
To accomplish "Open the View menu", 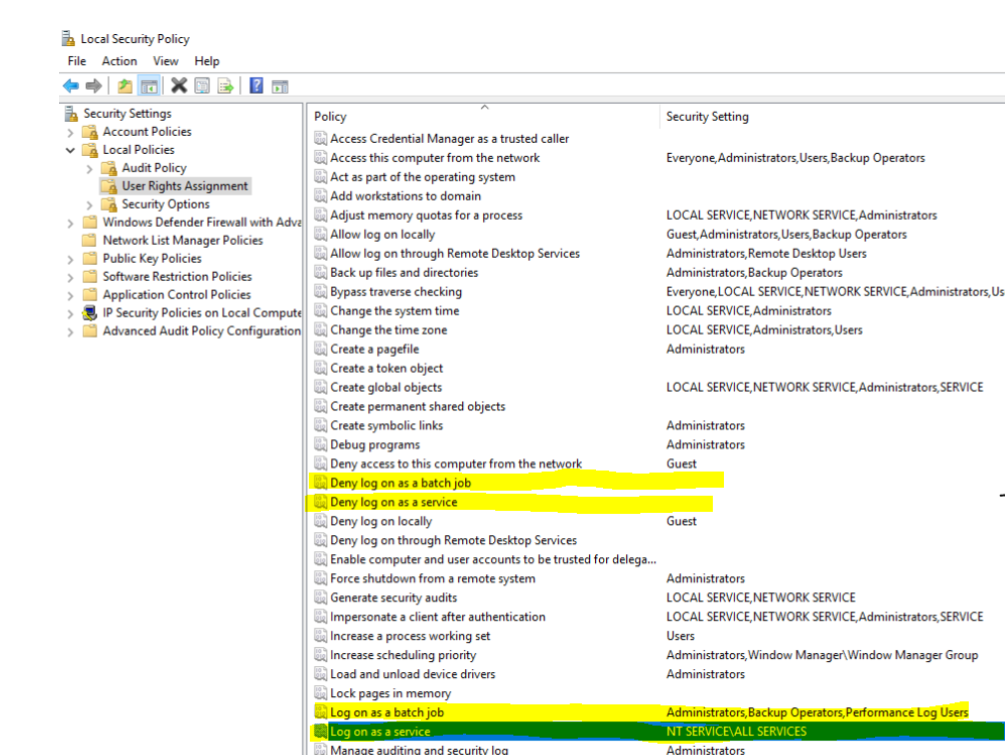I will coord(166,61).
